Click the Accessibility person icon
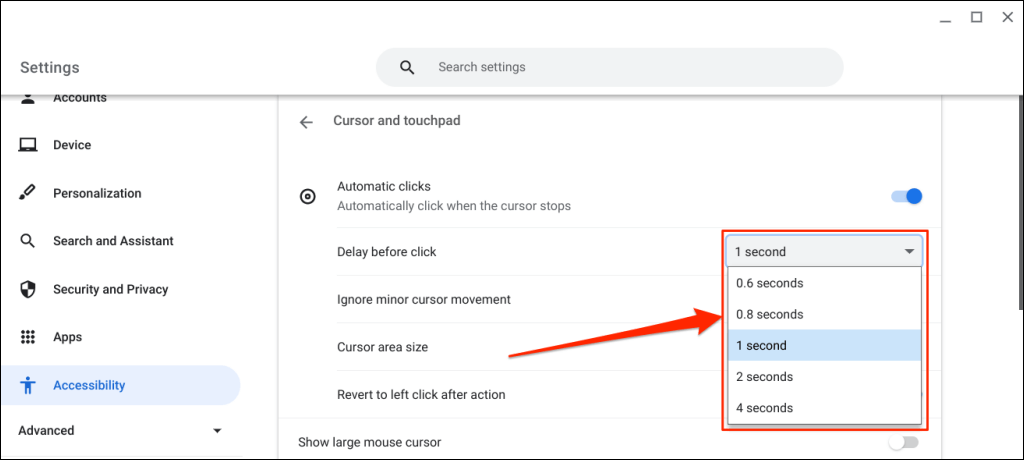Image resolution: width=1024 pixels, height=460 pixels. click(28, 385)
